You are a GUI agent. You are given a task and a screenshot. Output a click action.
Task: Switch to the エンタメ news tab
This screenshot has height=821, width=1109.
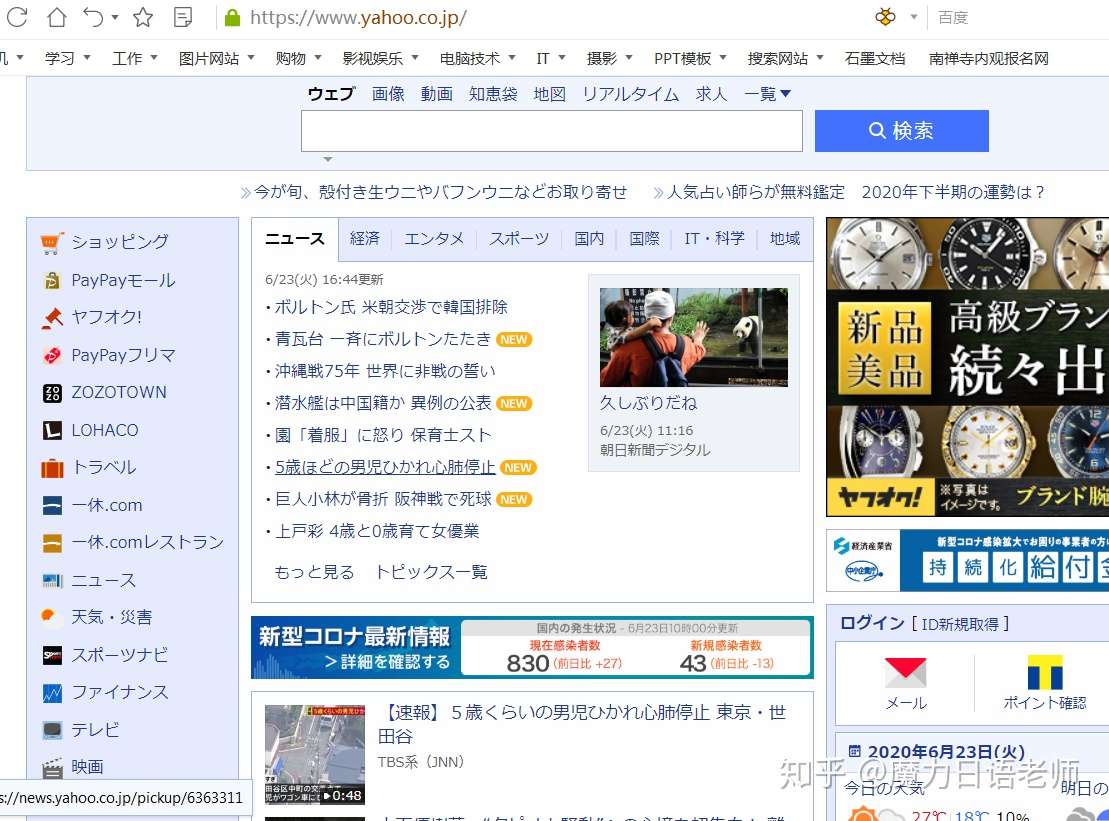point(434,239)
